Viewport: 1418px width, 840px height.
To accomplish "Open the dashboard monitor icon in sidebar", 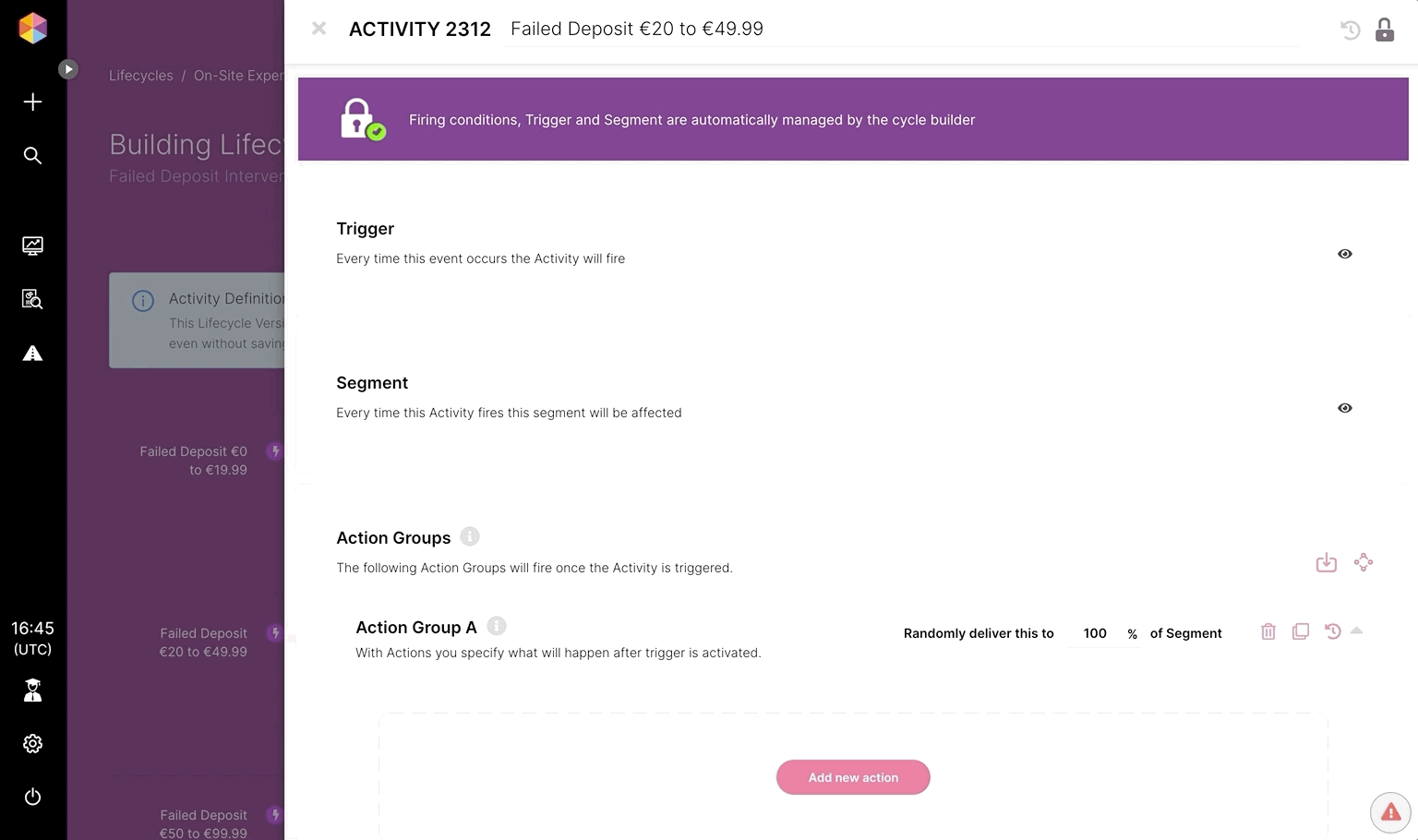I will 32,246.
